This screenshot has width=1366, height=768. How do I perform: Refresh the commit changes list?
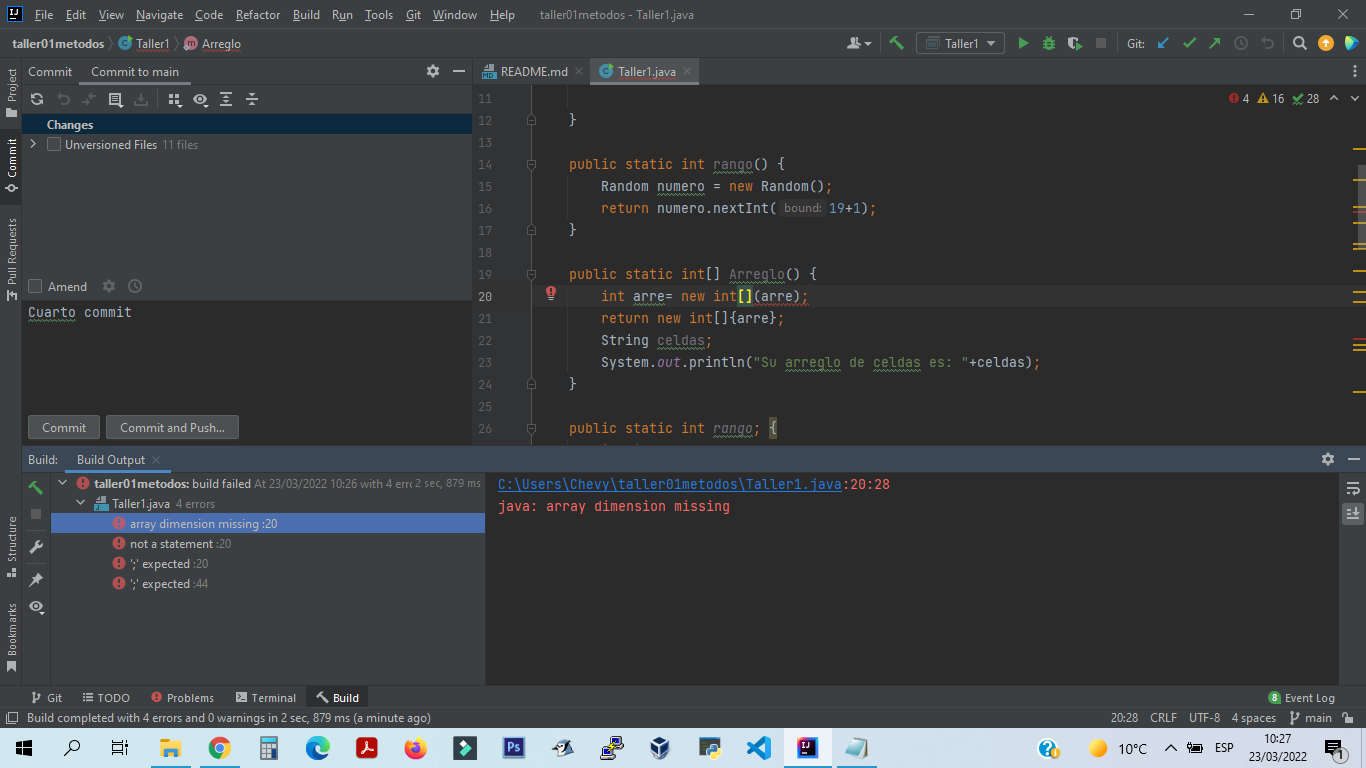click(x=37, y=99)
